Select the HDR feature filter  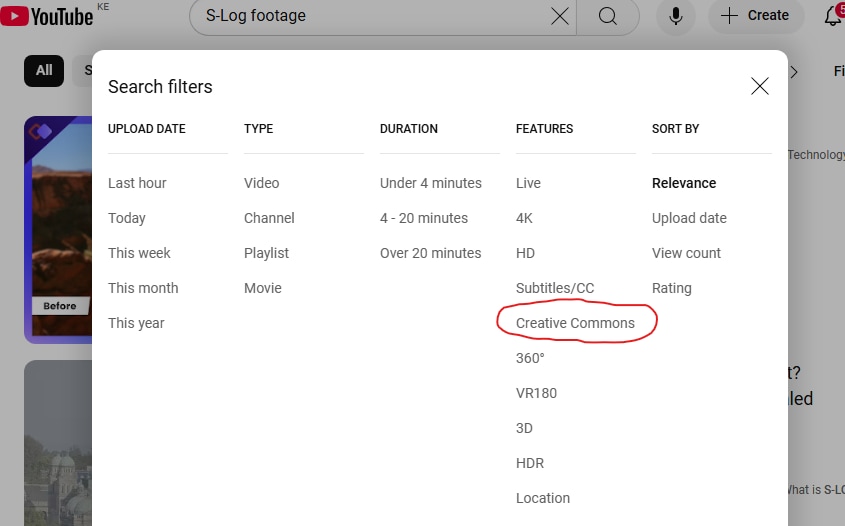[530, 463]
